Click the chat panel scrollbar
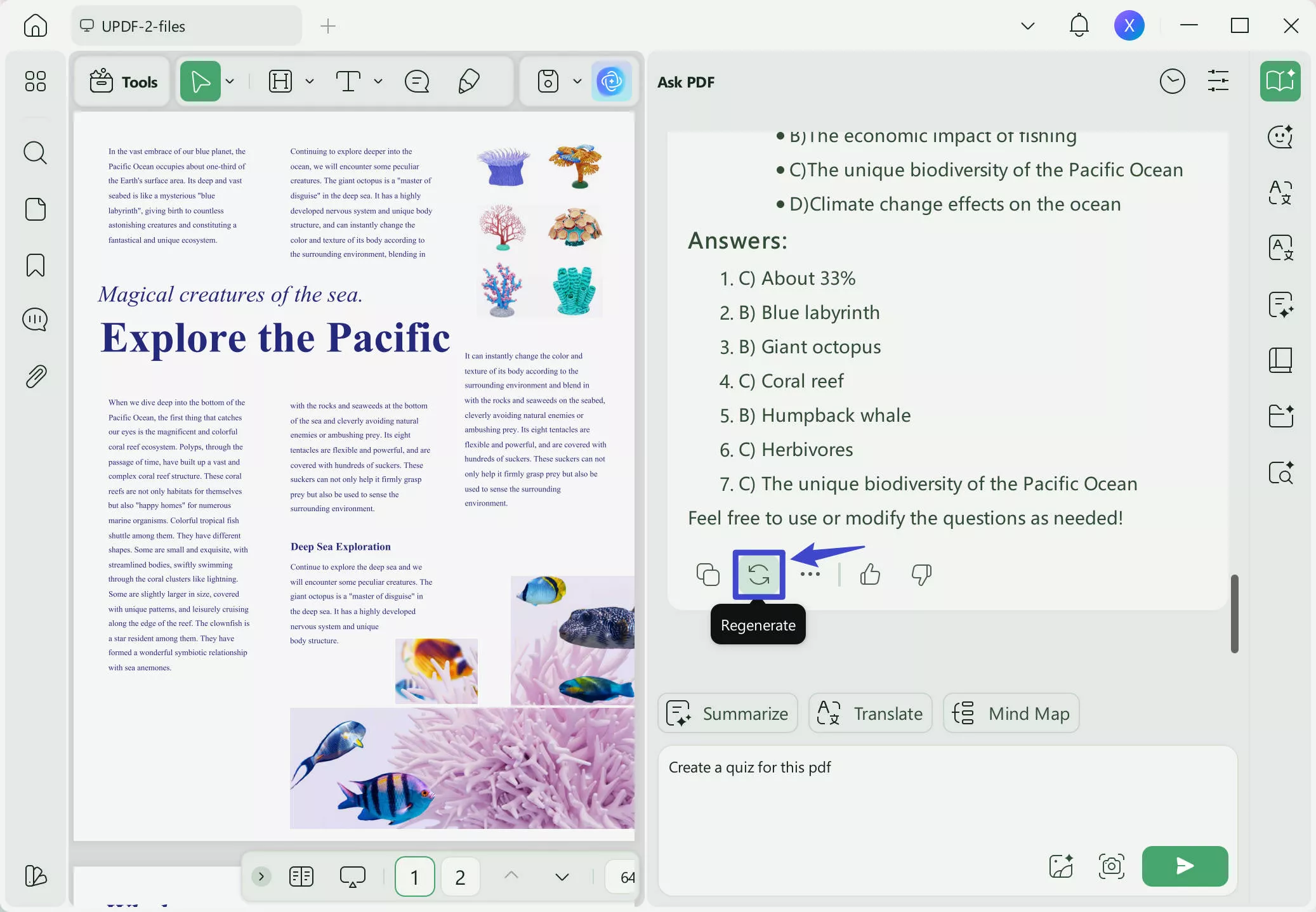 (1234, 613)
